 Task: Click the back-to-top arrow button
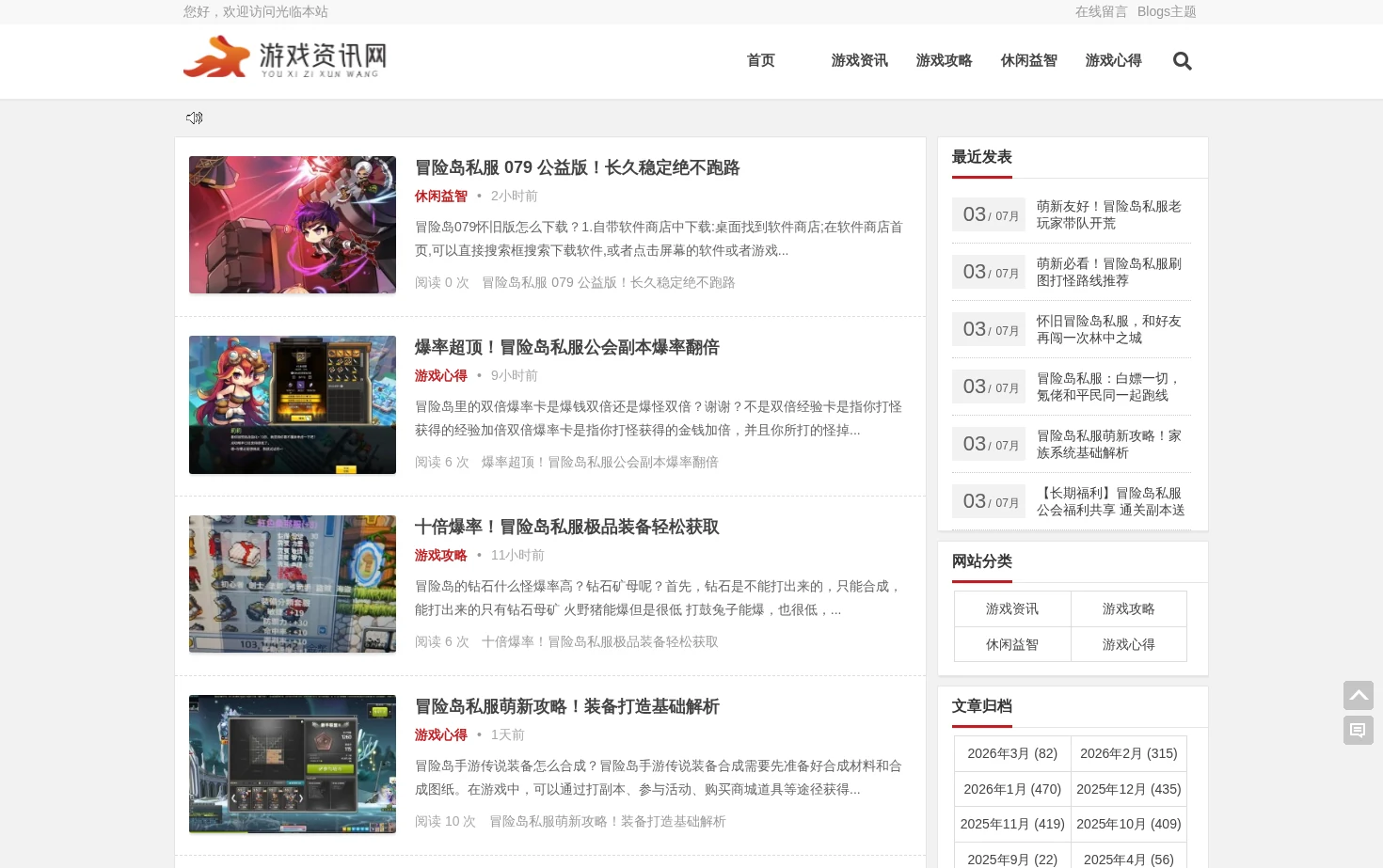point(1359,696)
